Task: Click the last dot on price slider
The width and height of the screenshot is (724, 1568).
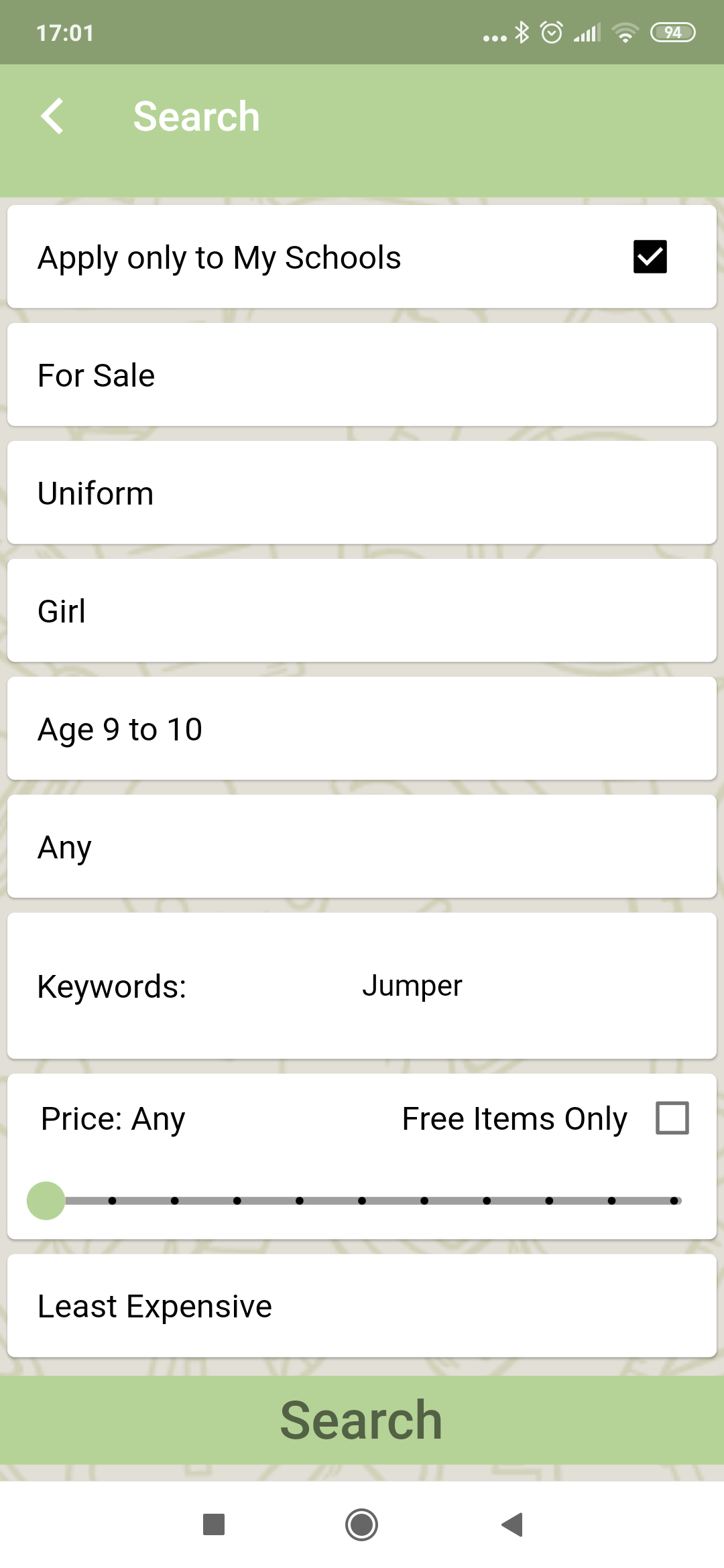Action: pyautogui.click(x=674, y=1201)
